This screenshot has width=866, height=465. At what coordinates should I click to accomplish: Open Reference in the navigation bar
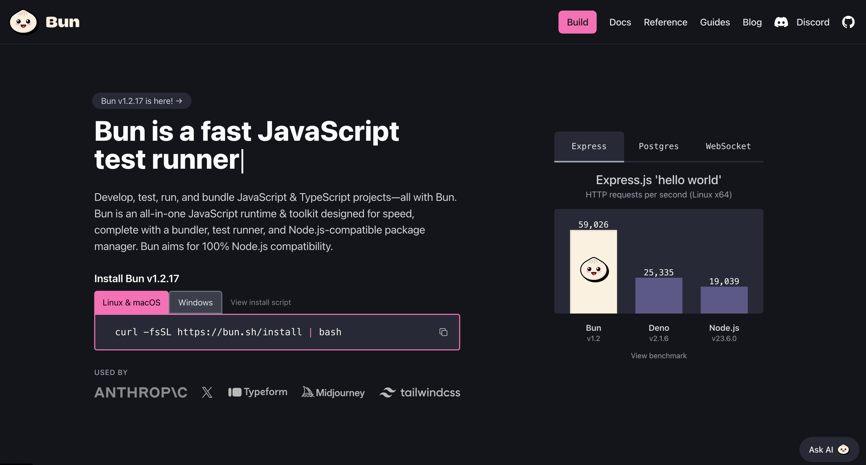pos(665,22)
